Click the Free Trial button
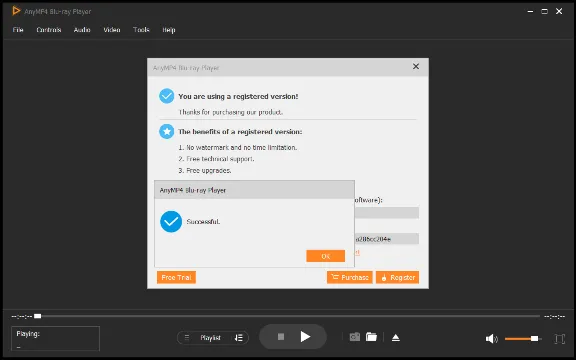This screenshot has height=360, width=576. coord(176,277)
